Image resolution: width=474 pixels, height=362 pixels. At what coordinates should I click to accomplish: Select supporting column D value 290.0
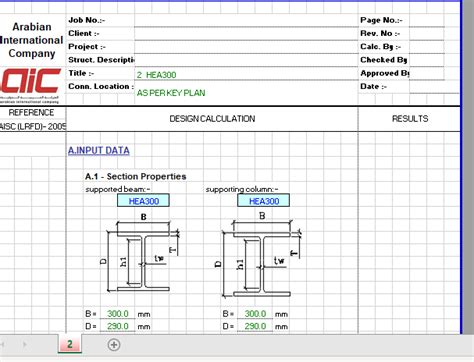click(255, 326)
